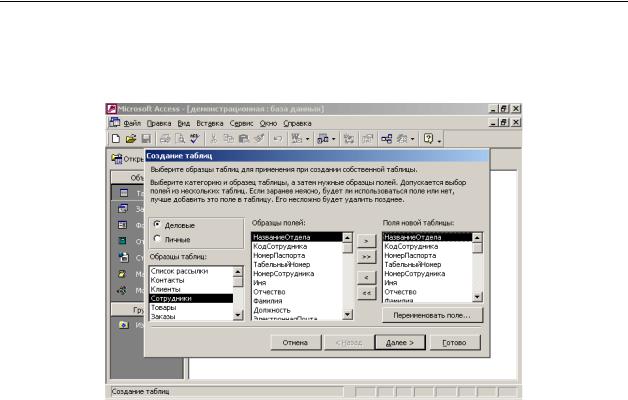Click down arrow of Образцы полей scrollbar
The image size is (628, 400).
[x=347, y=314]
